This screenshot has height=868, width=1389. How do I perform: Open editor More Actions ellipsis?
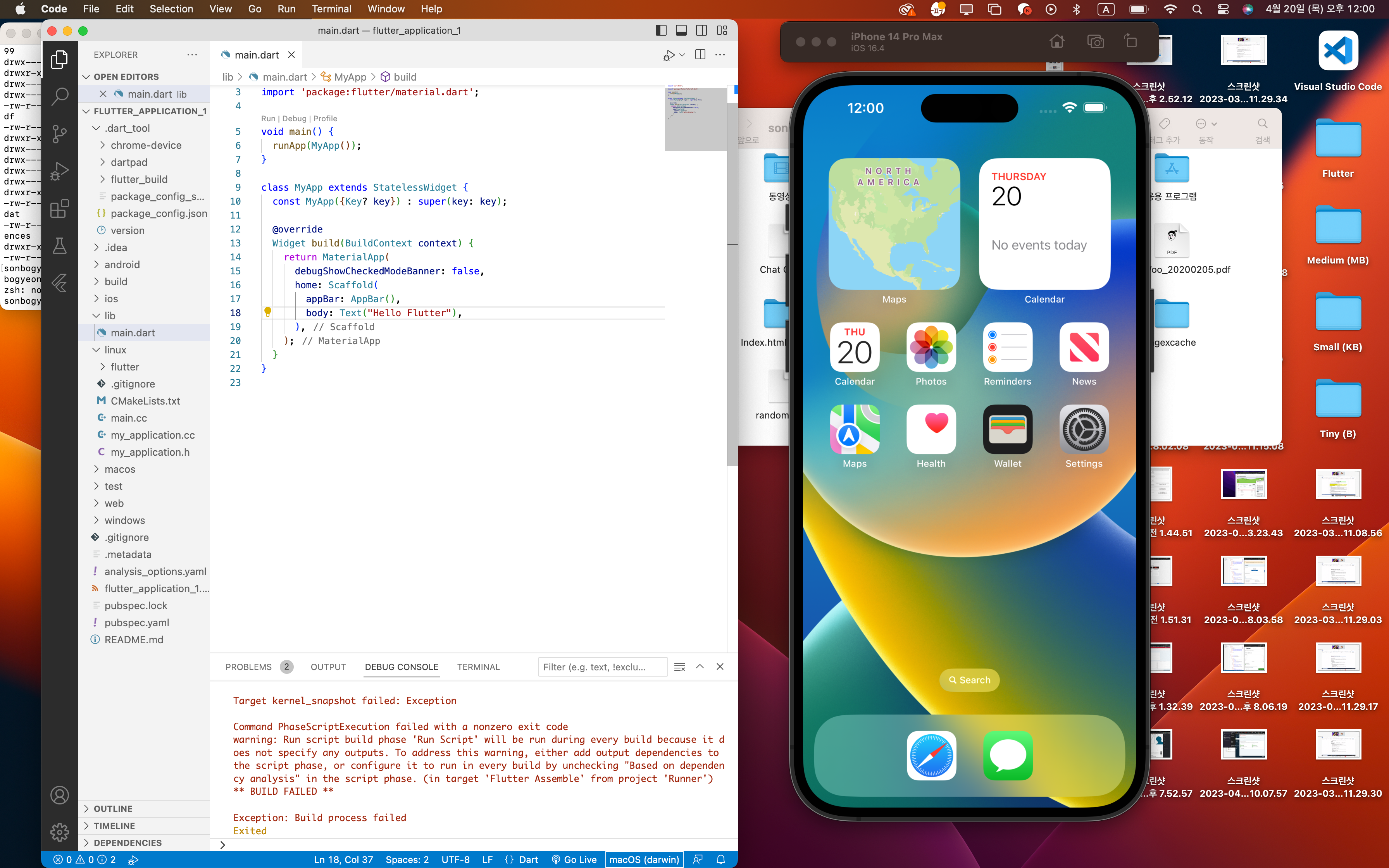tap(720, 55)
